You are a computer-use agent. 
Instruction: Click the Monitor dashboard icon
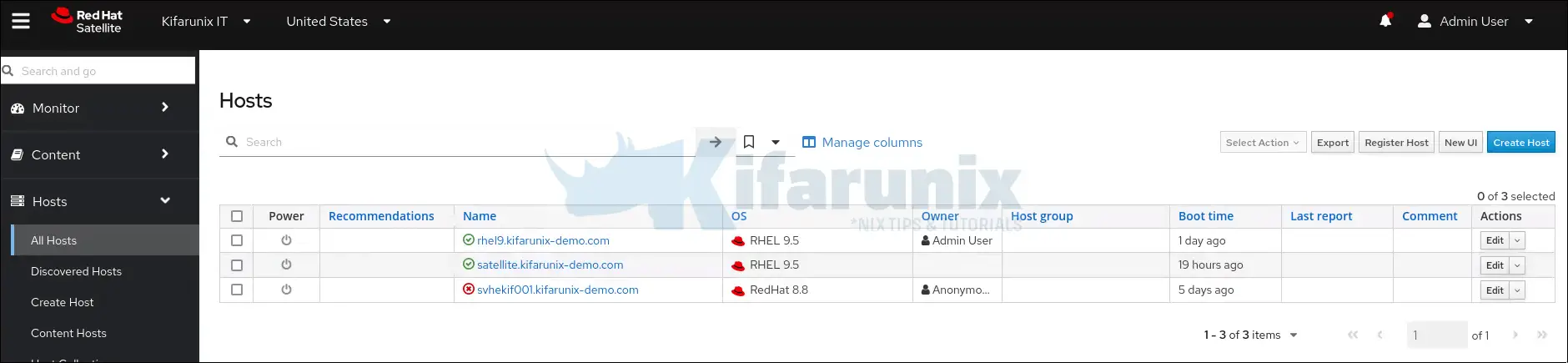tap(18, 108)
